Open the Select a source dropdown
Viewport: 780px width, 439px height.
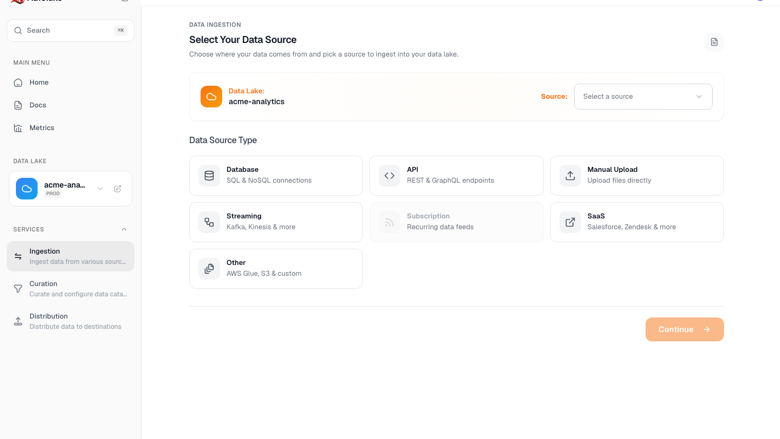coord(643,96)
